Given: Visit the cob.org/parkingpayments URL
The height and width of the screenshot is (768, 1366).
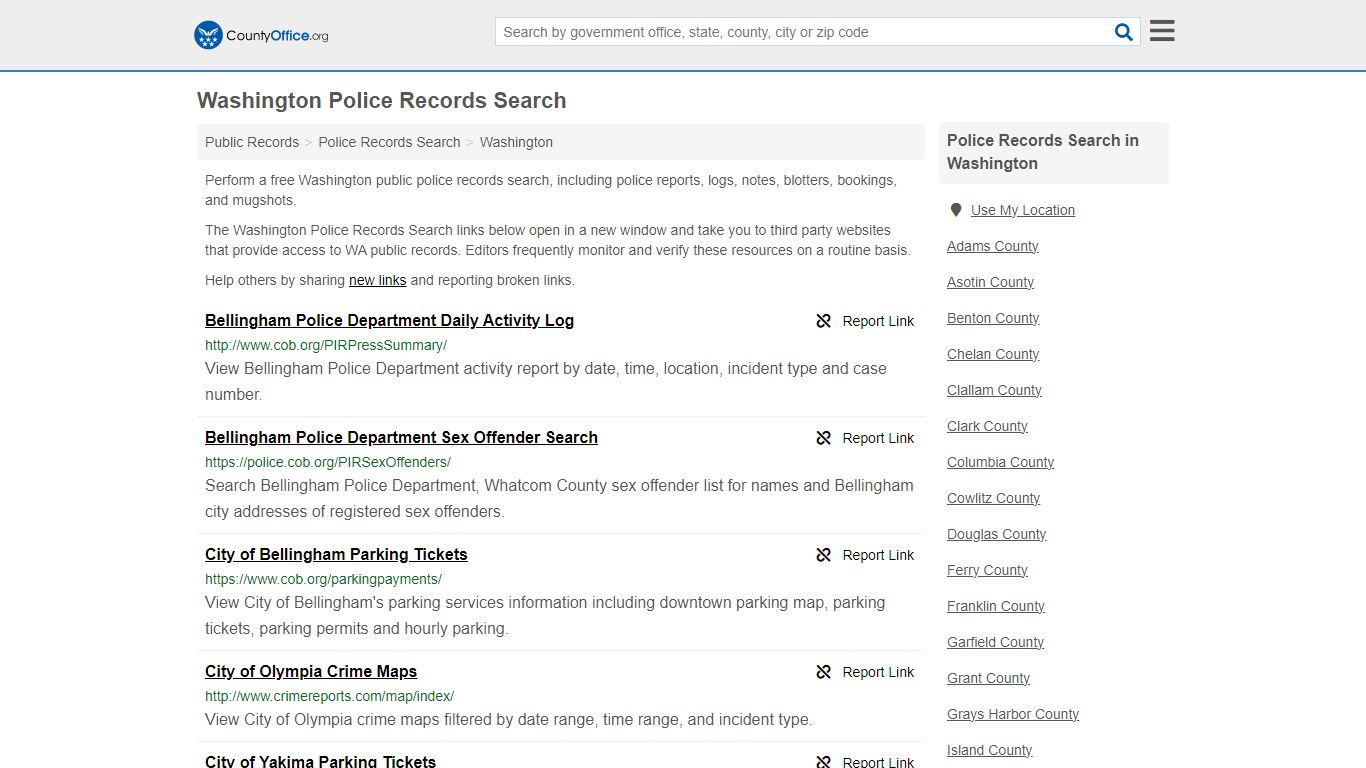Looking at the screenshot, I should point(323,579).
